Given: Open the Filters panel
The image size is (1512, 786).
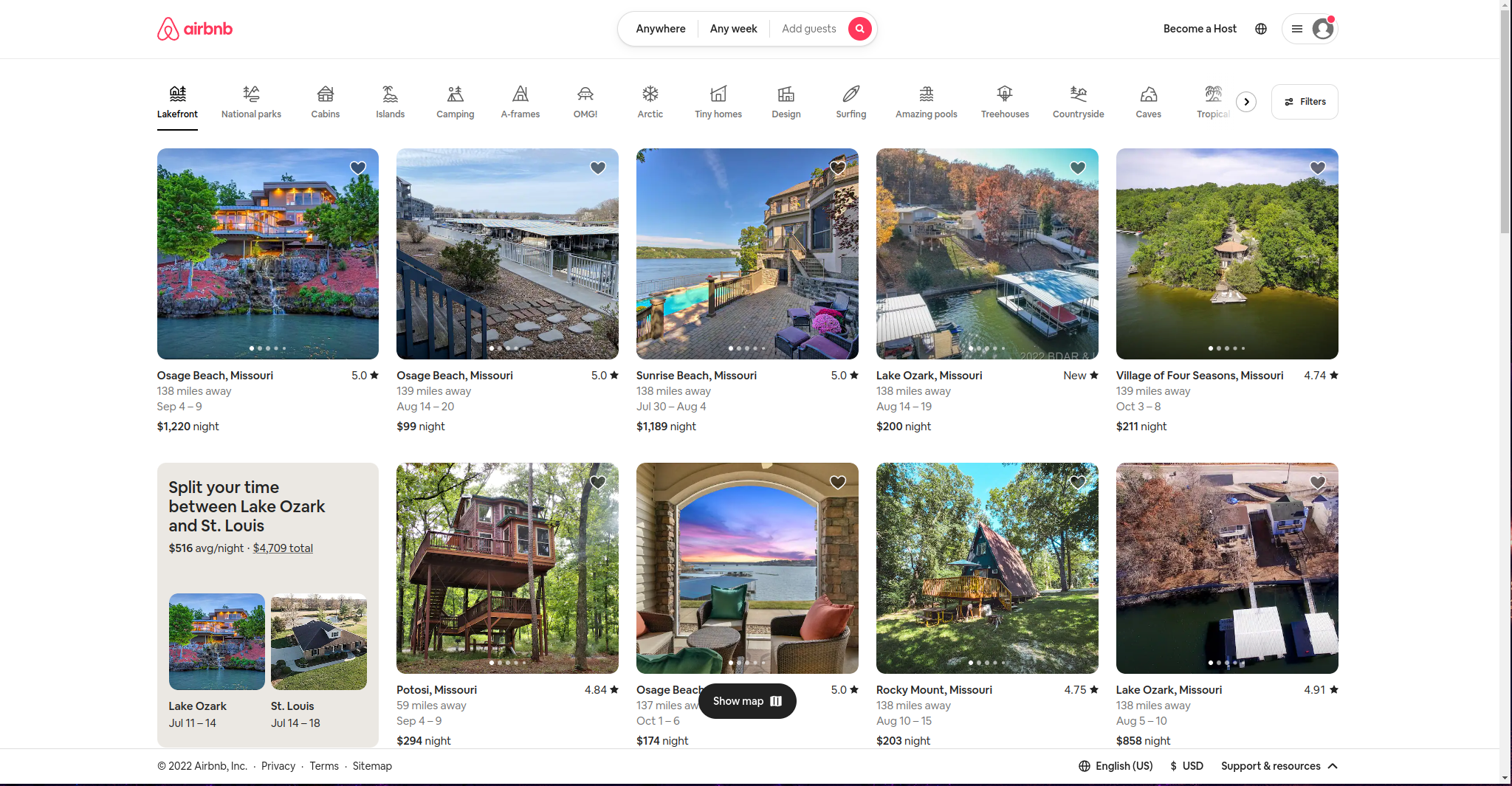Looking at the screenshot, I should [1304, 101].
